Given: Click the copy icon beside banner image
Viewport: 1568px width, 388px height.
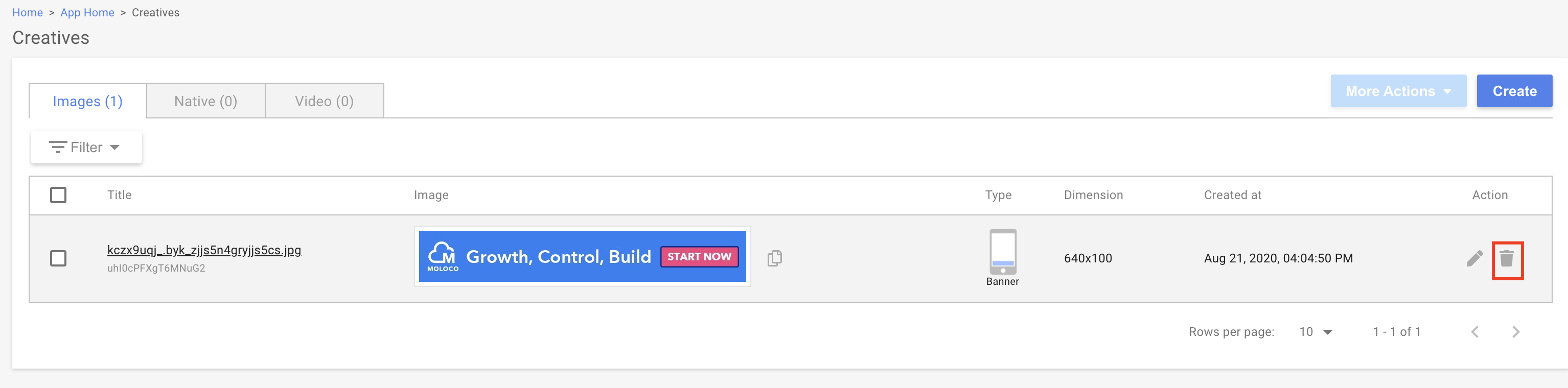Looking at the screenshot, I should pyautogui.click(x=774, y=258).
